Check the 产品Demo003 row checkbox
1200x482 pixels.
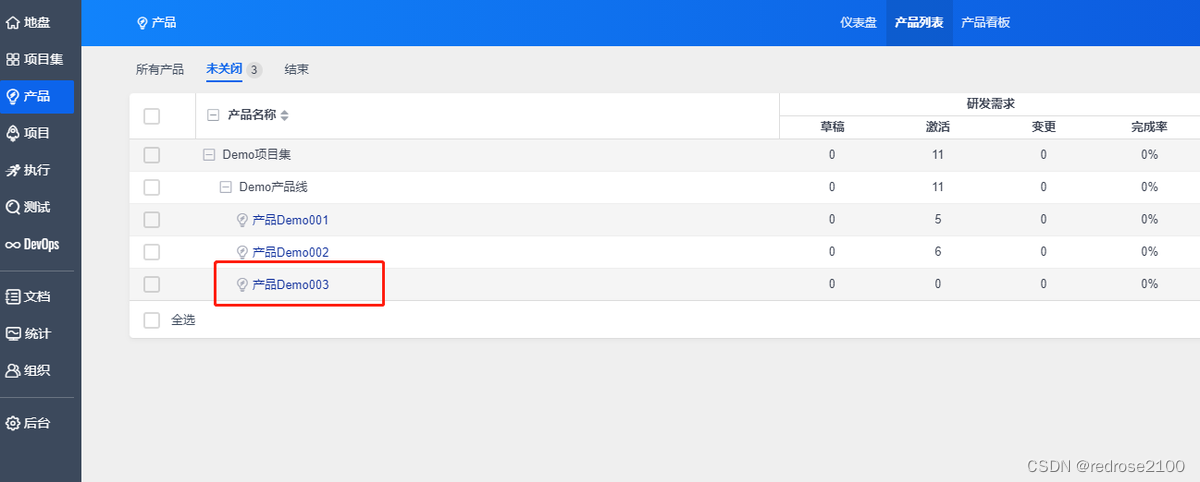tap(152, 285)
